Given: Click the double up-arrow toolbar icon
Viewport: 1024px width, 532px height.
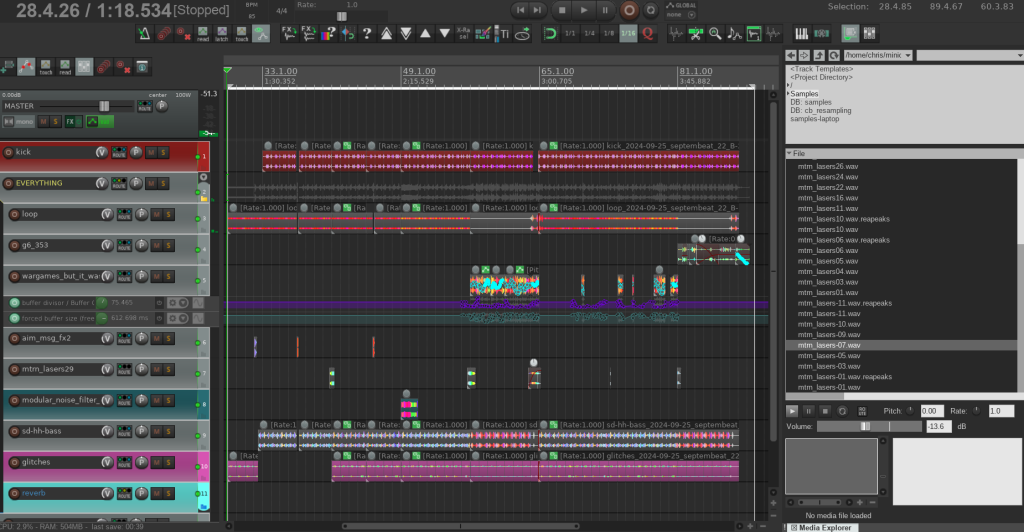Looking at the screenshot, I should click(x=387, y=33).
